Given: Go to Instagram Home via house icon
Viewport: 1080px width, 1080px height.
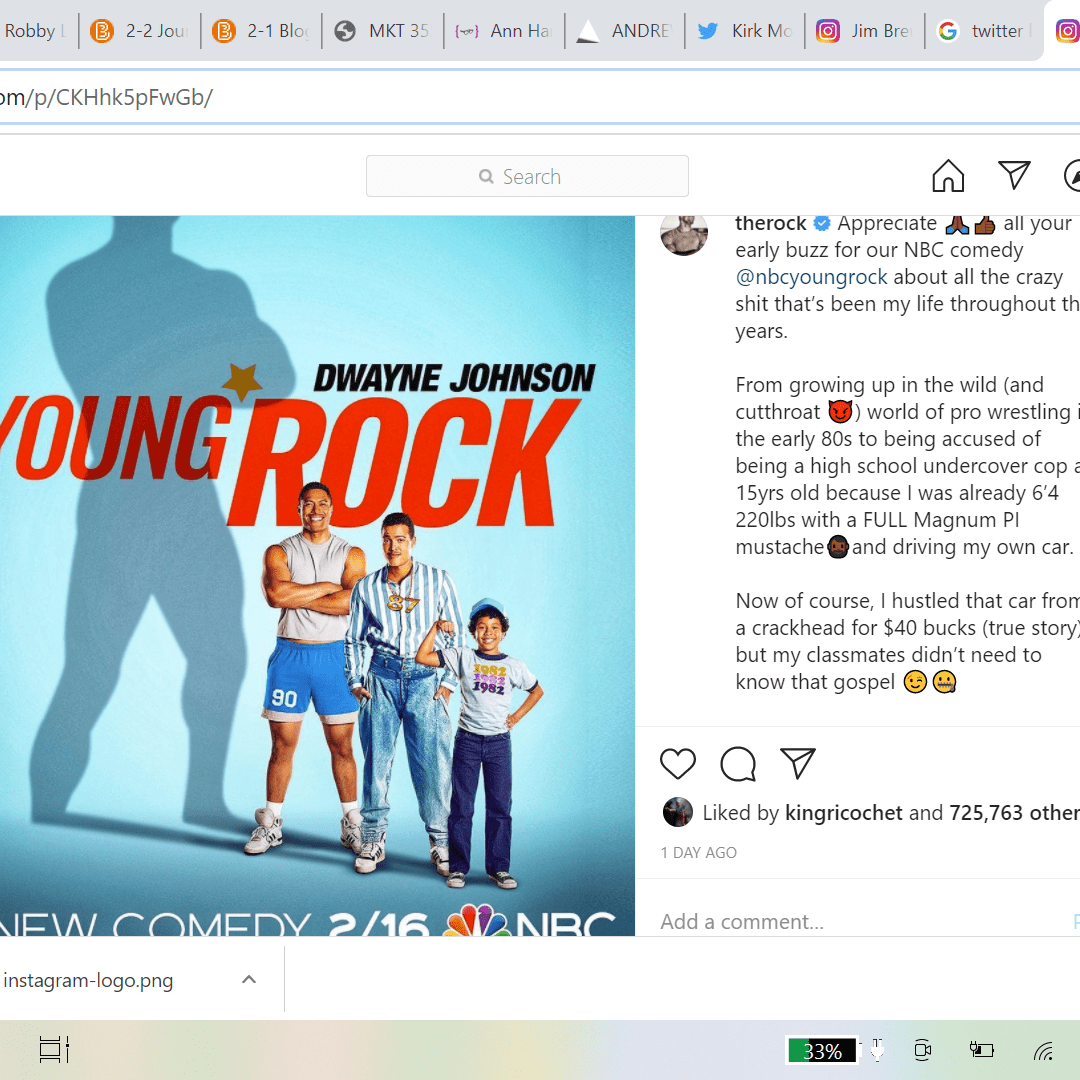Looking at the screenshot, I should coord(948,176).
